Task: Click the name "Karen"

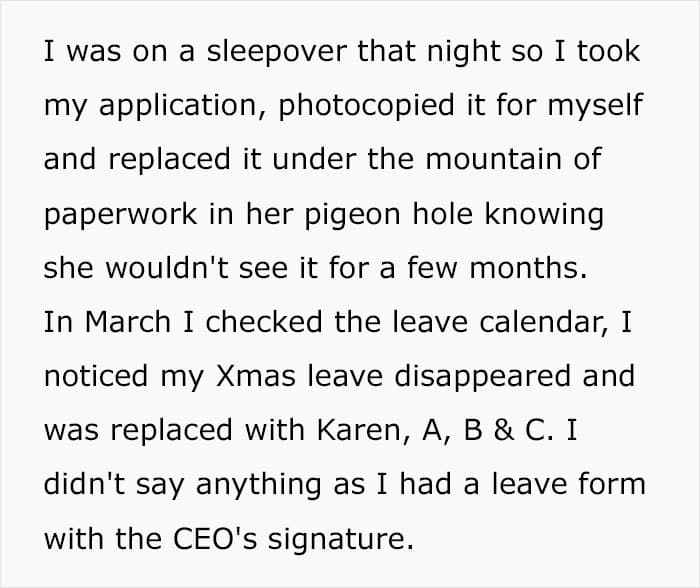Action: pos(359,430)
